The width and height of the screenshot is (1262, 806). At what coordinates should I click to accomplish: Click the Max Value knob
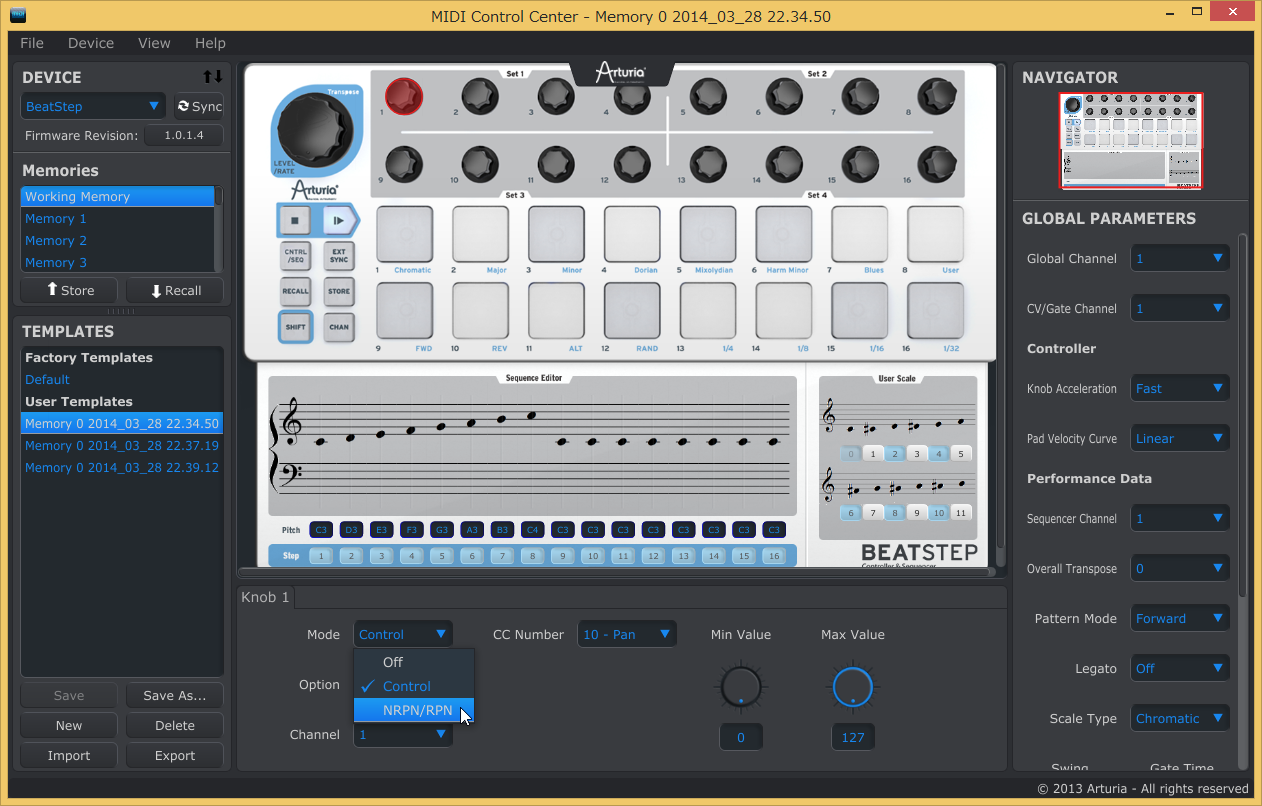click(853, 687)
